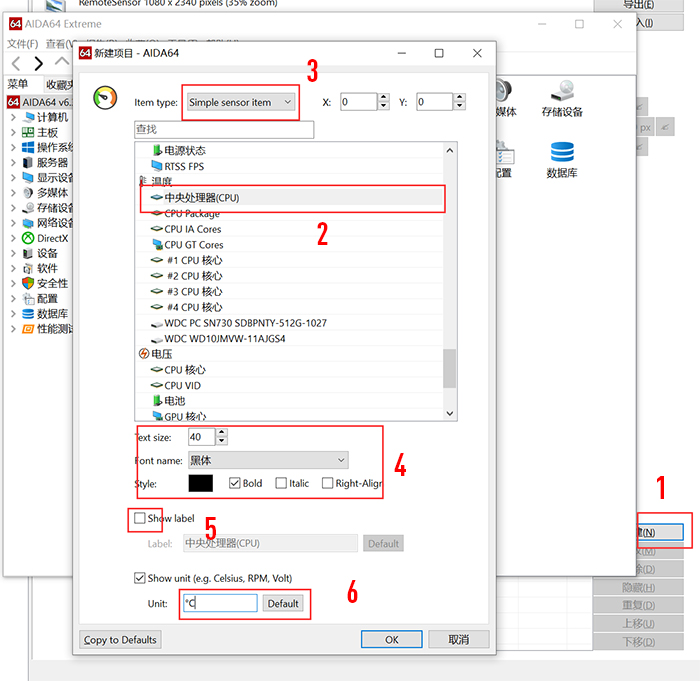Screen dimensions: 700x681
Task: Click the OK button
Action: click(x=391, y=639)
